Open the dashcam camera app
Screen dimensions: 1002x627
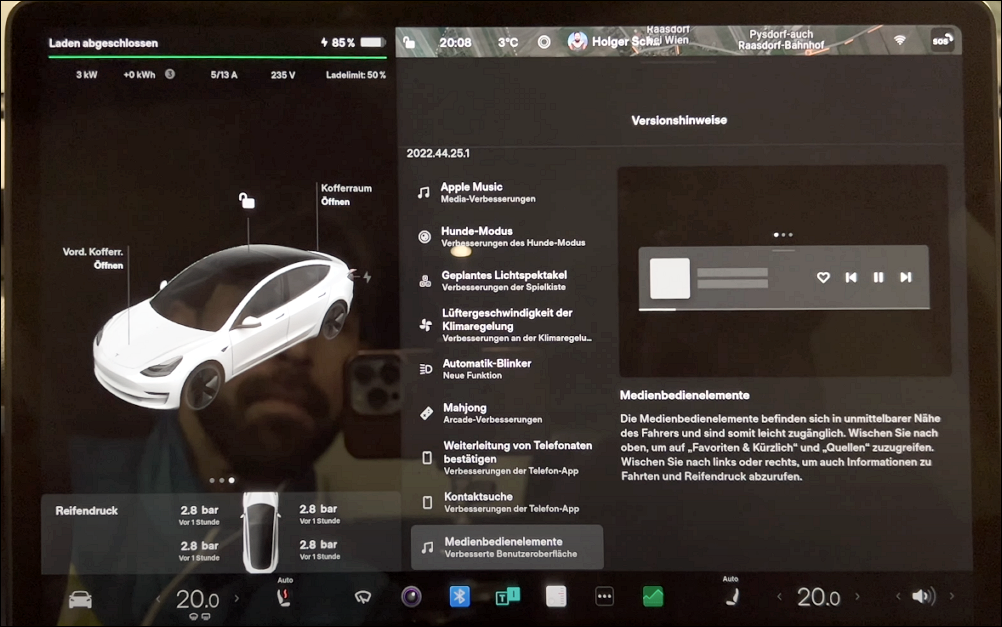pos(412,596)
